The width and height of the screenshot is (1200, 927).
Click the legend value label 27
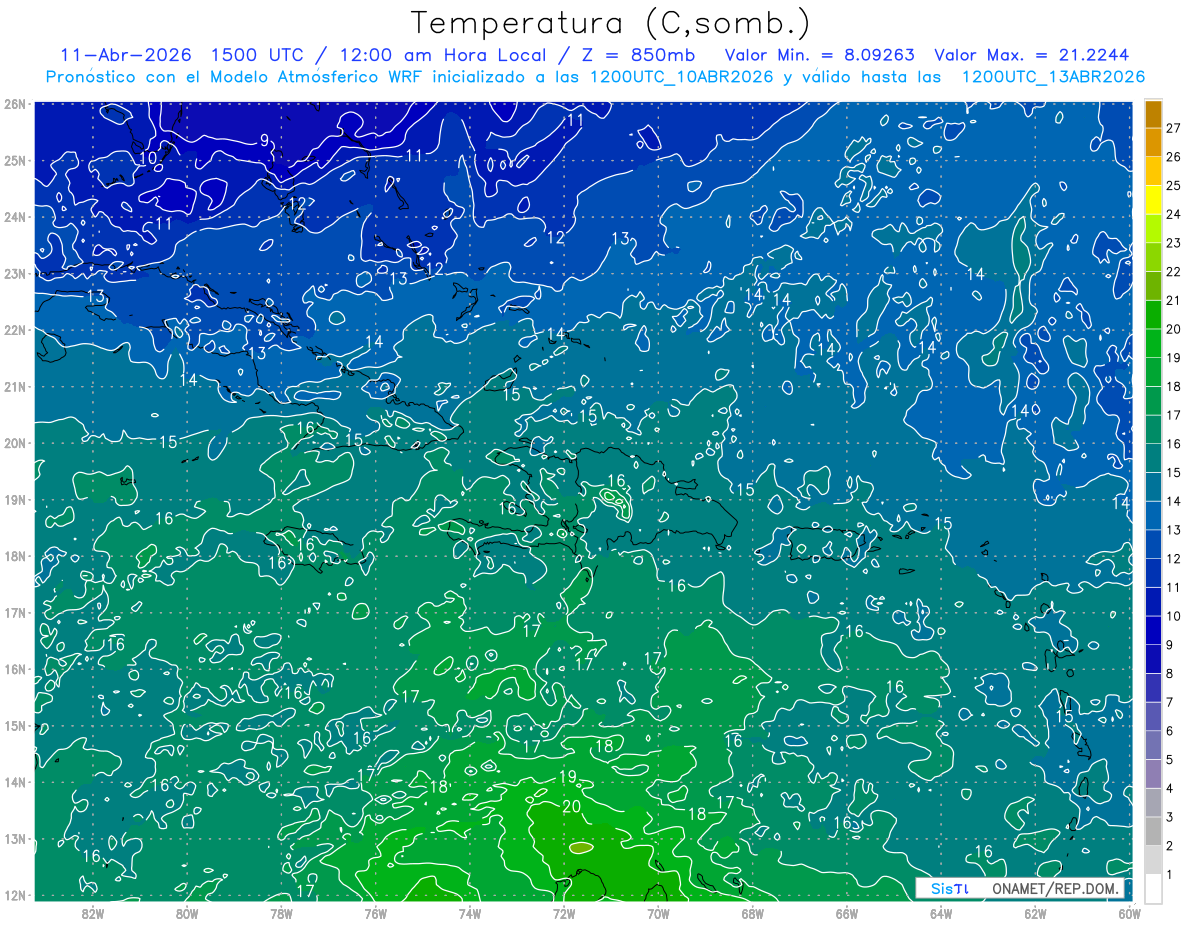(1173, 127)
